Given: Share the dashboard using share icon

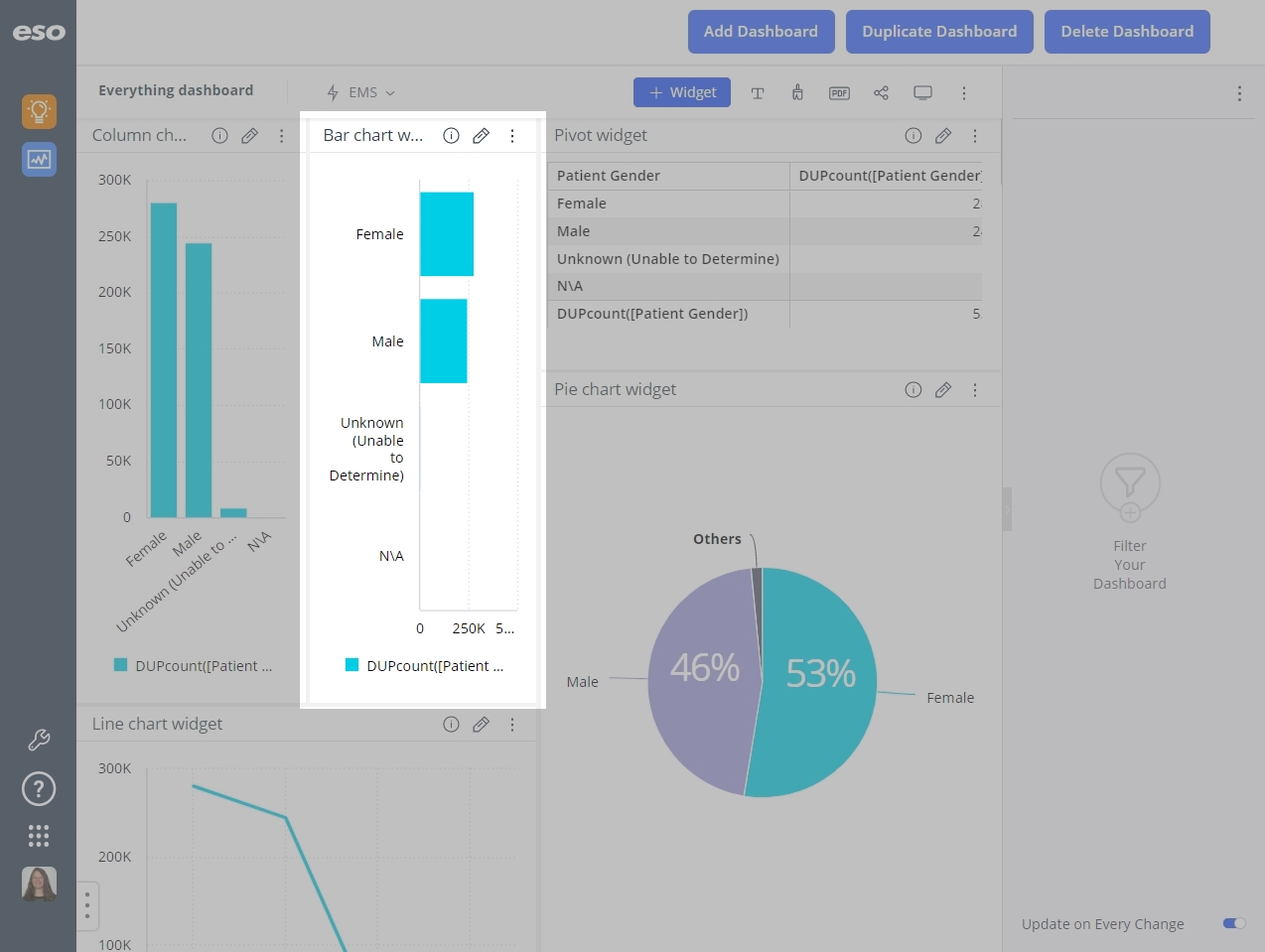Looking at the screenshot, I should [881, 93].
